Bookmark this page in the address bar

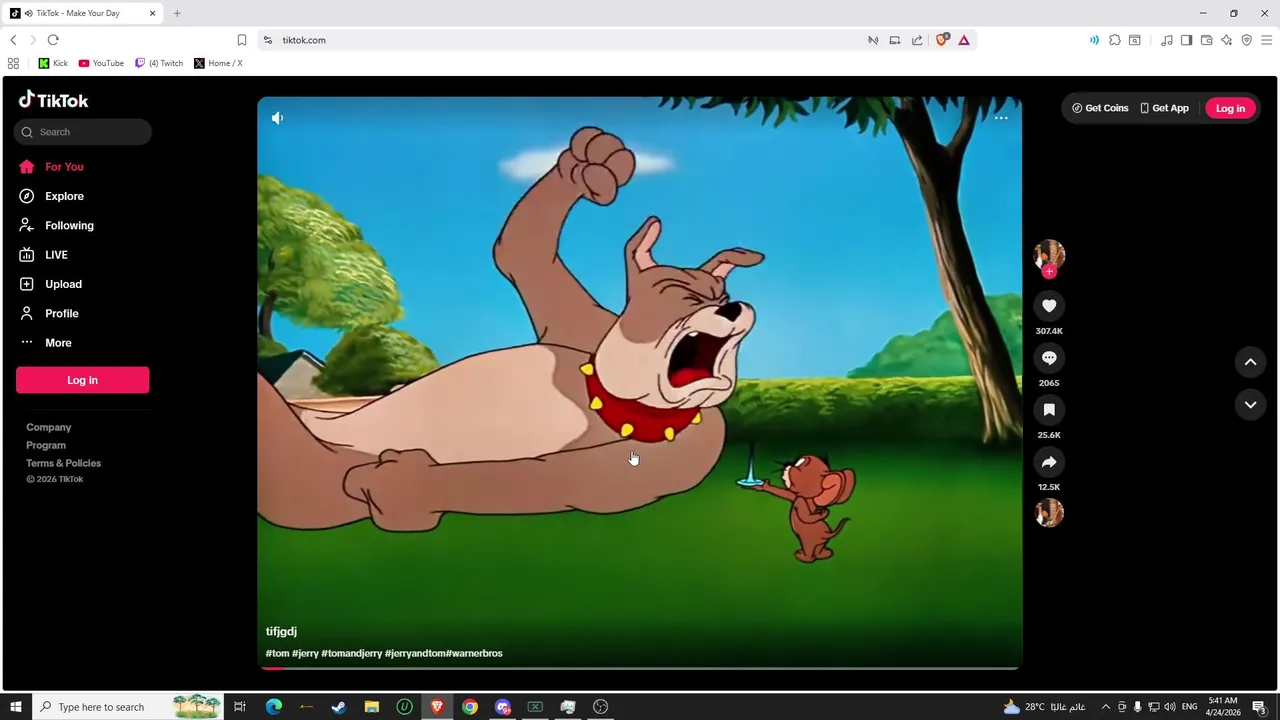(x=242, y=40)
